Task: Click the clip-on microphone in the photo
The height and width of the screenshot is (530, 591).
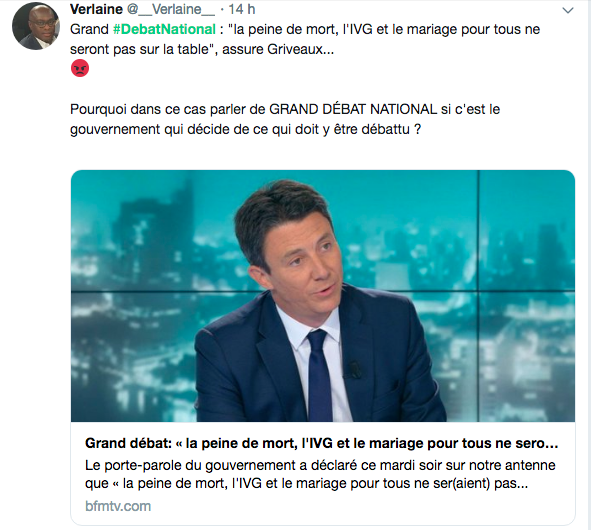Action: pyautogui.click(x=355, y=370)
